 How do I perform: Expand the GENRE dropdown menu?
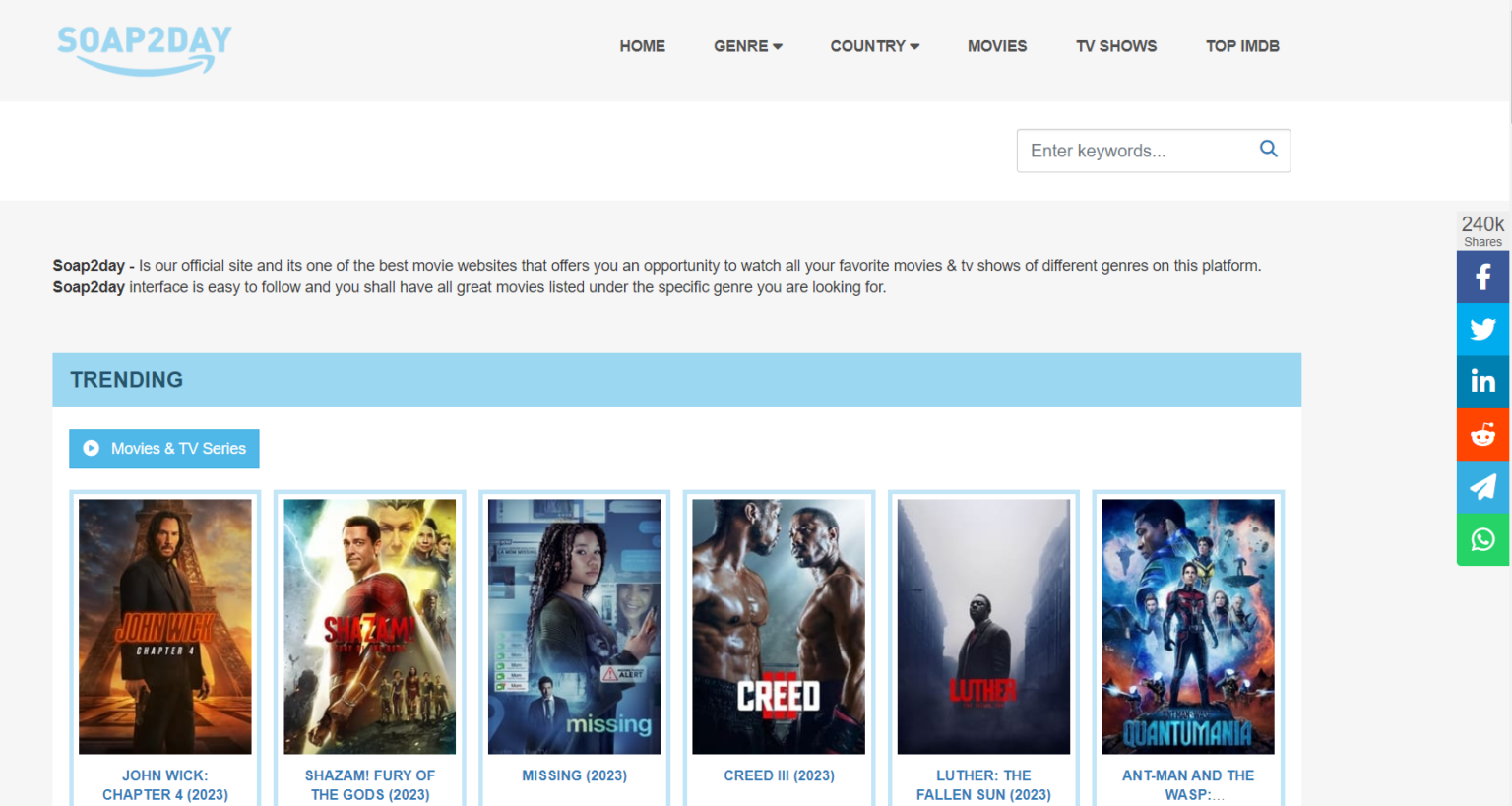(x=740, y=46)
